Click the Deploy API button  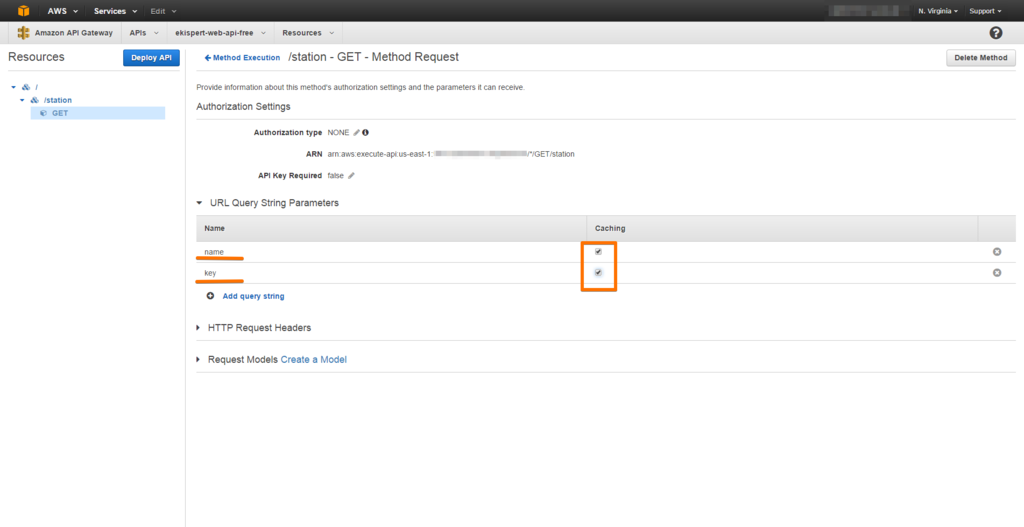(151, 57)
